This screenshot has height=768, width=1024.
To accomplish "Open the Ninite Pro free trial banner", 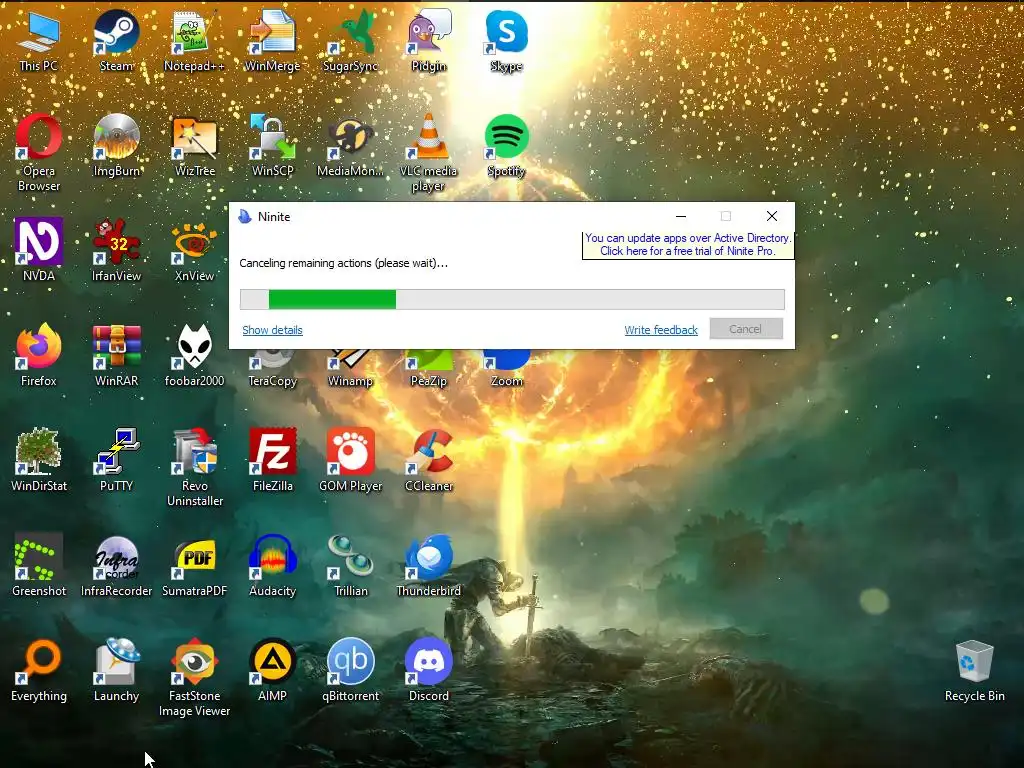I will [688, 244].
